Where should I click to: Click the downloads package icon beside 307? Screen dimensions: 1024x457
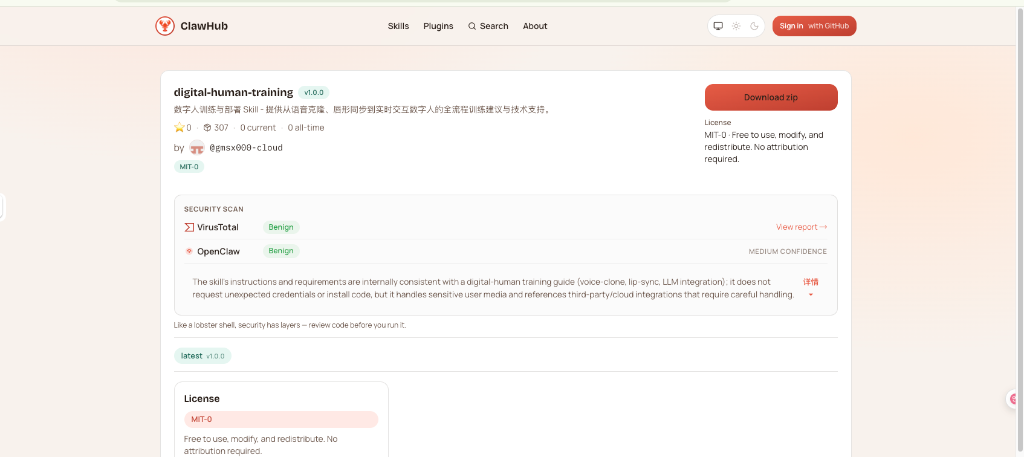207,127
